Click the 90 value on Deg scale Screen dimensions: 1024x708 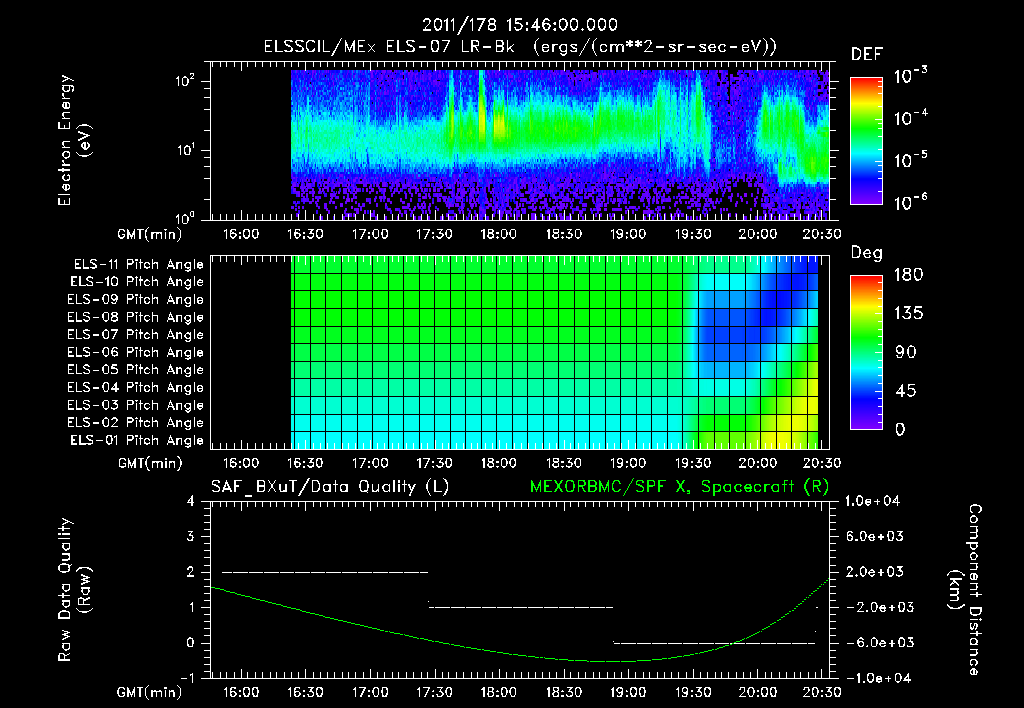pyautogui.click(x=906, y=352)
